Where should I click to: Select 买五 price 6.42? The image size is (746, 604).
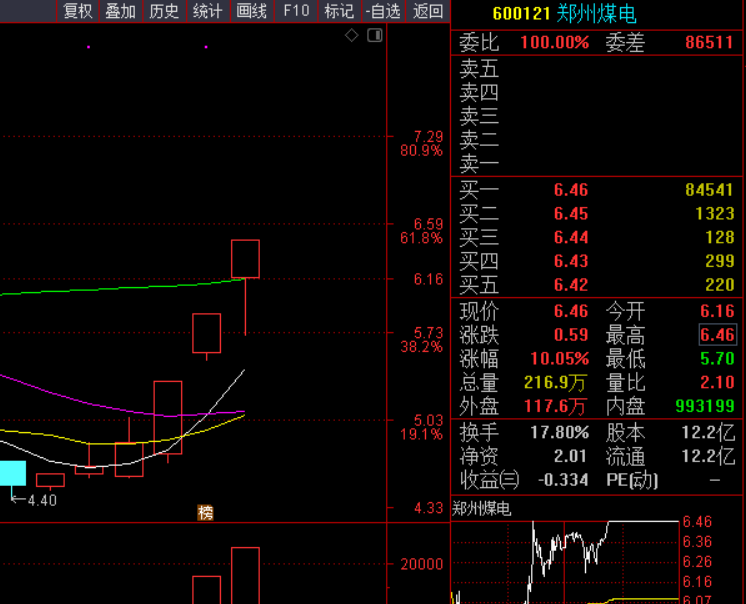coord(571,285)
